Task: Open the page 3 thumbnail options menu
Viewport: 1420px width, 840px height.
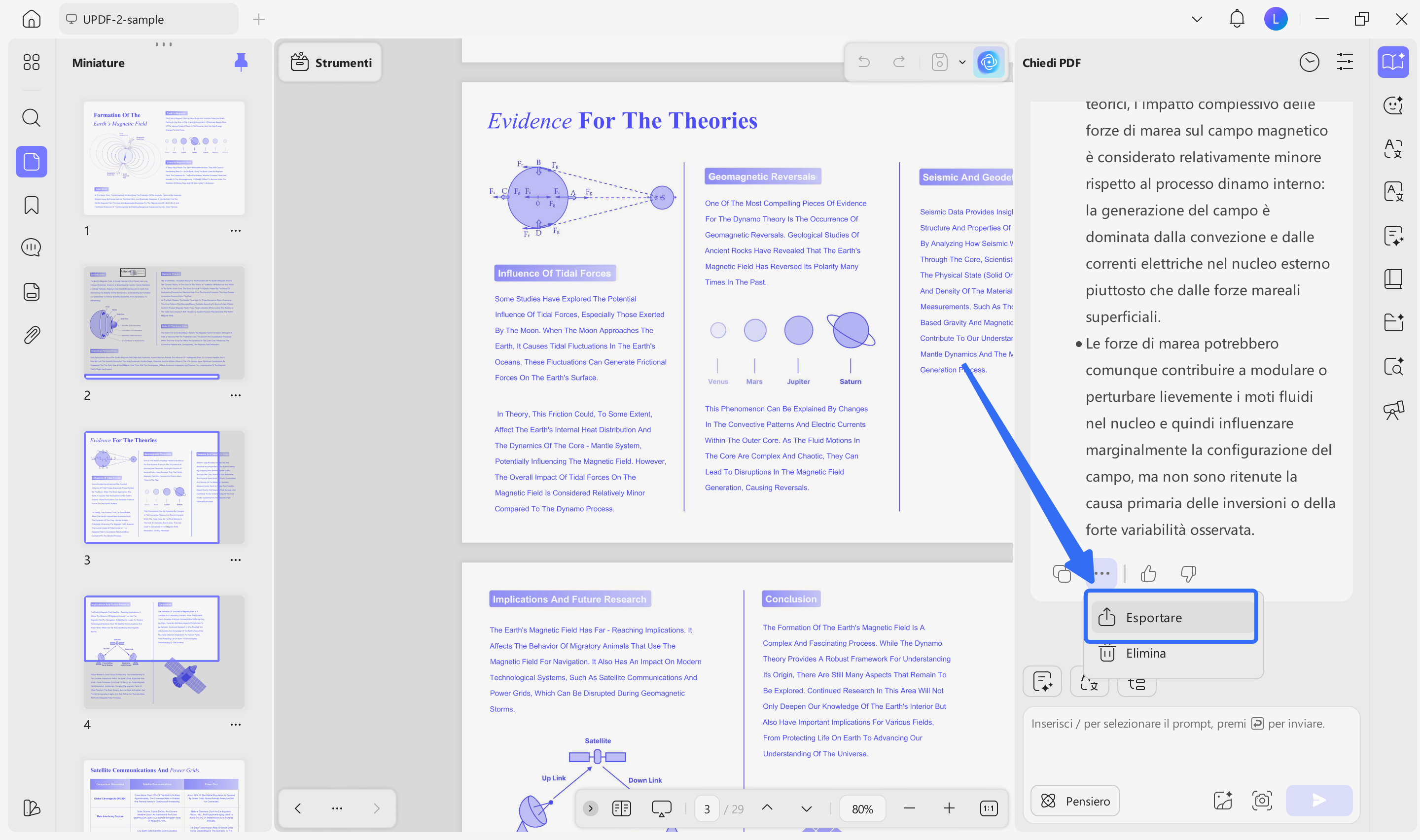Action: point(236,560)
